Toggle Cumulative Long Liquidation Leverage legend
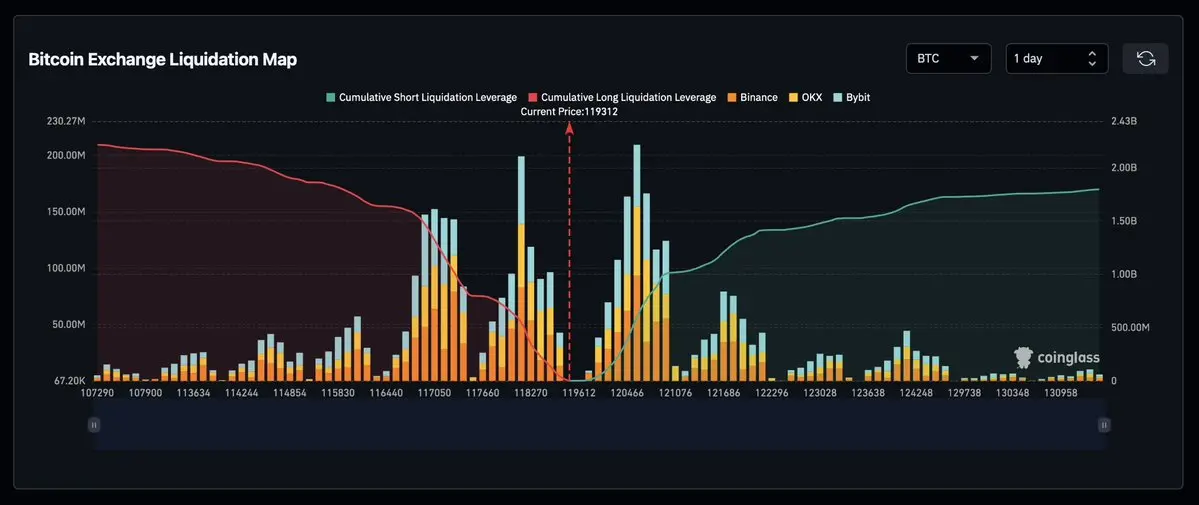 (x=622, y=97)
